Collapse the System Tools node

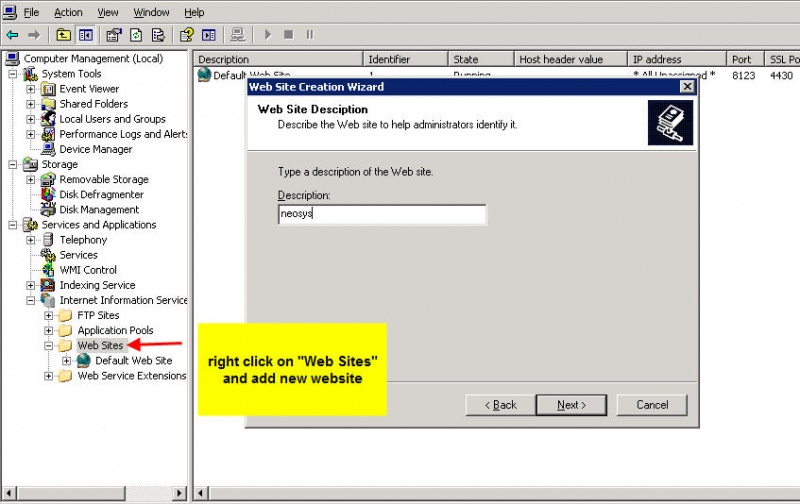(13, 74)
